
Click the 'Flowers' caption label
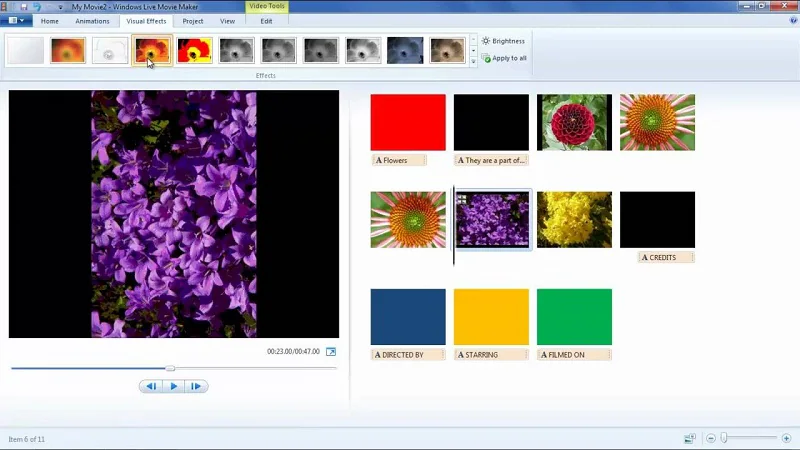coord(399,160)
